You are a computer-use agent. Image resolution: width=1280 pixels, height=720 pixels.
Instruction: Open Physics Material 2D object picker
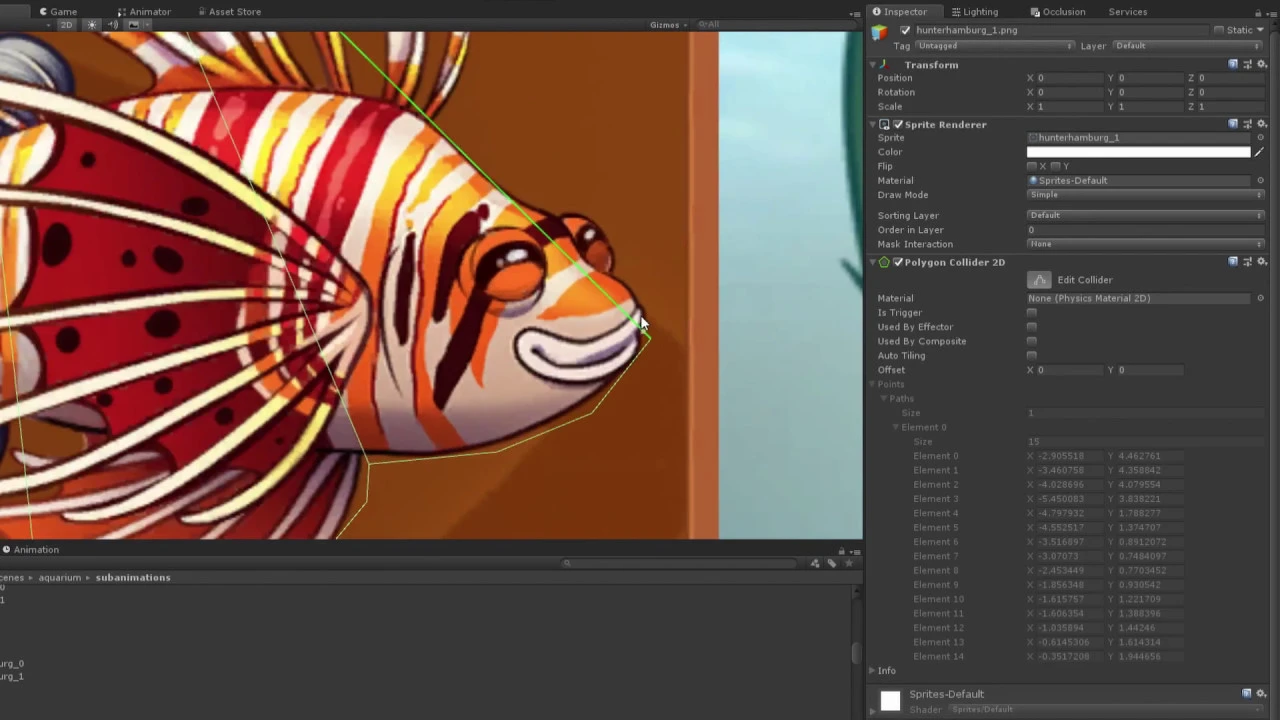click(1260, 298)
